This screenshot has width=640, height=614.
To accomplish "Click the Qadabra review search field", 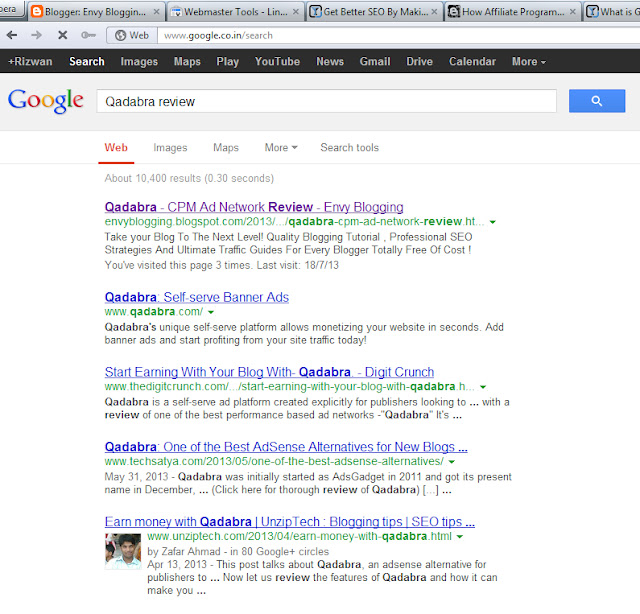I will click(x=327, y=101).
